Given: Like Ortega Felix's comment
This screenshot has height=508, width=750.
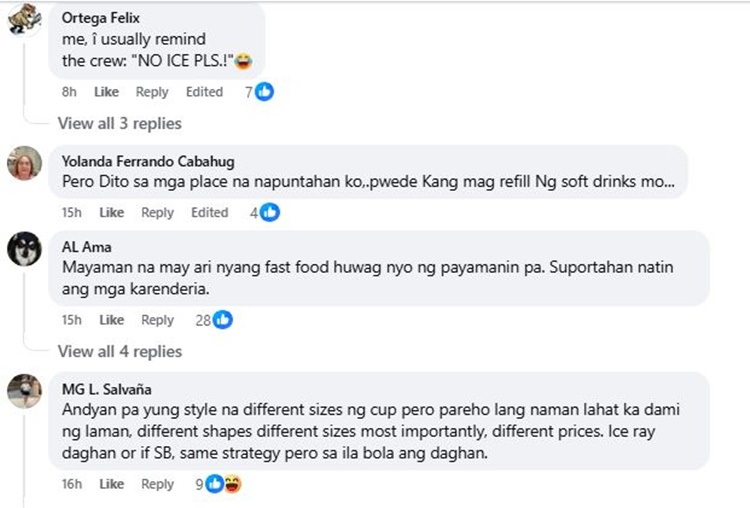Looking at the screenshot, I should [106, 92].
